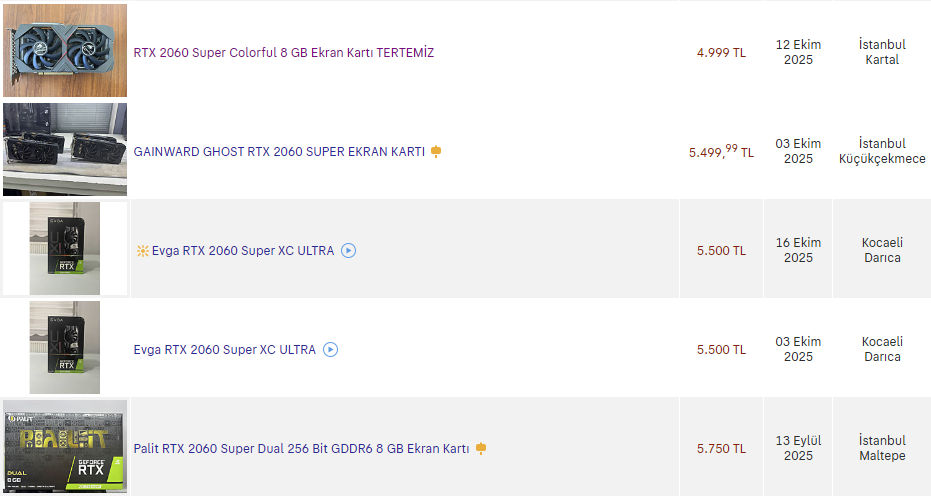
Task: Click the İstanbul Küçükçekmece location cell
Action: tap(881, 151)
